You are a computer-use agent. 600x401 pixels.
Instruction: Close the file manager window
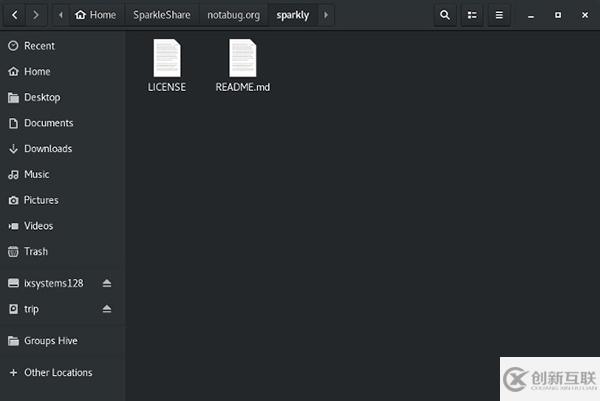pyautogui.click(x=585, y=15)
